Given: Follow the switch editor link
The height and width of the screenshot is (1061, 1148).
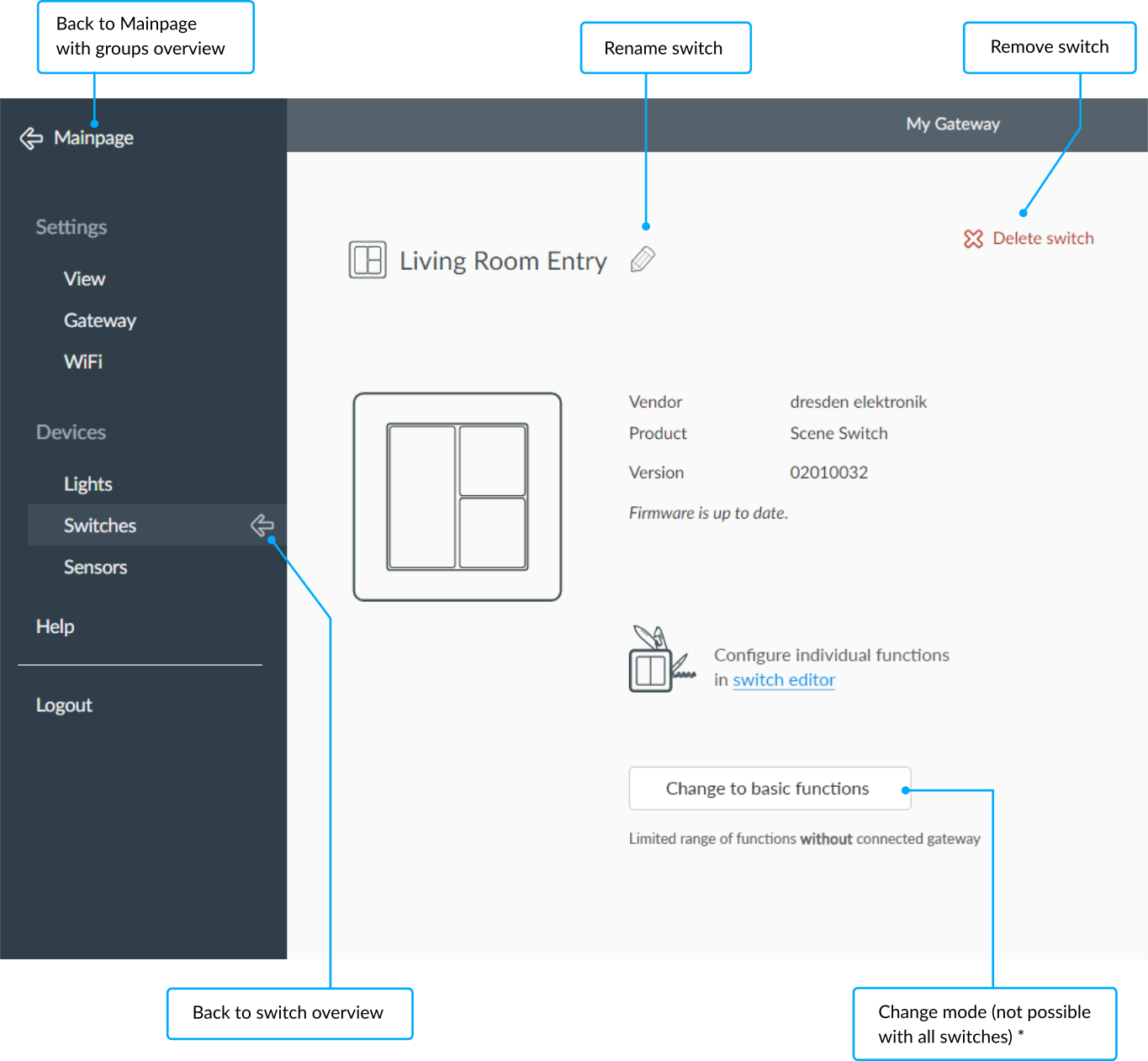Looking at the screenshot, I should tap(784, 680).
